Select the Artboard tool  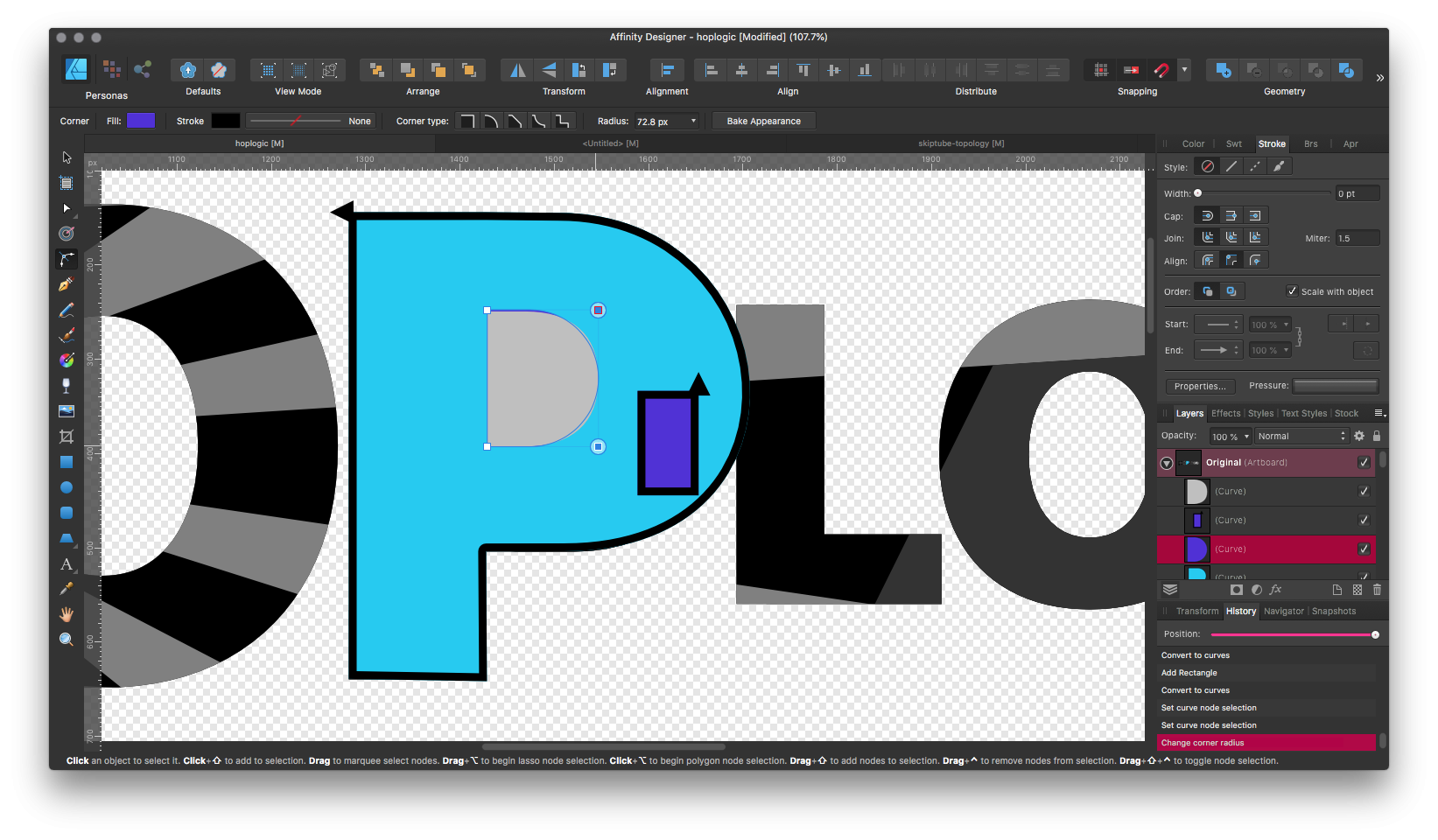coord(67,183)
